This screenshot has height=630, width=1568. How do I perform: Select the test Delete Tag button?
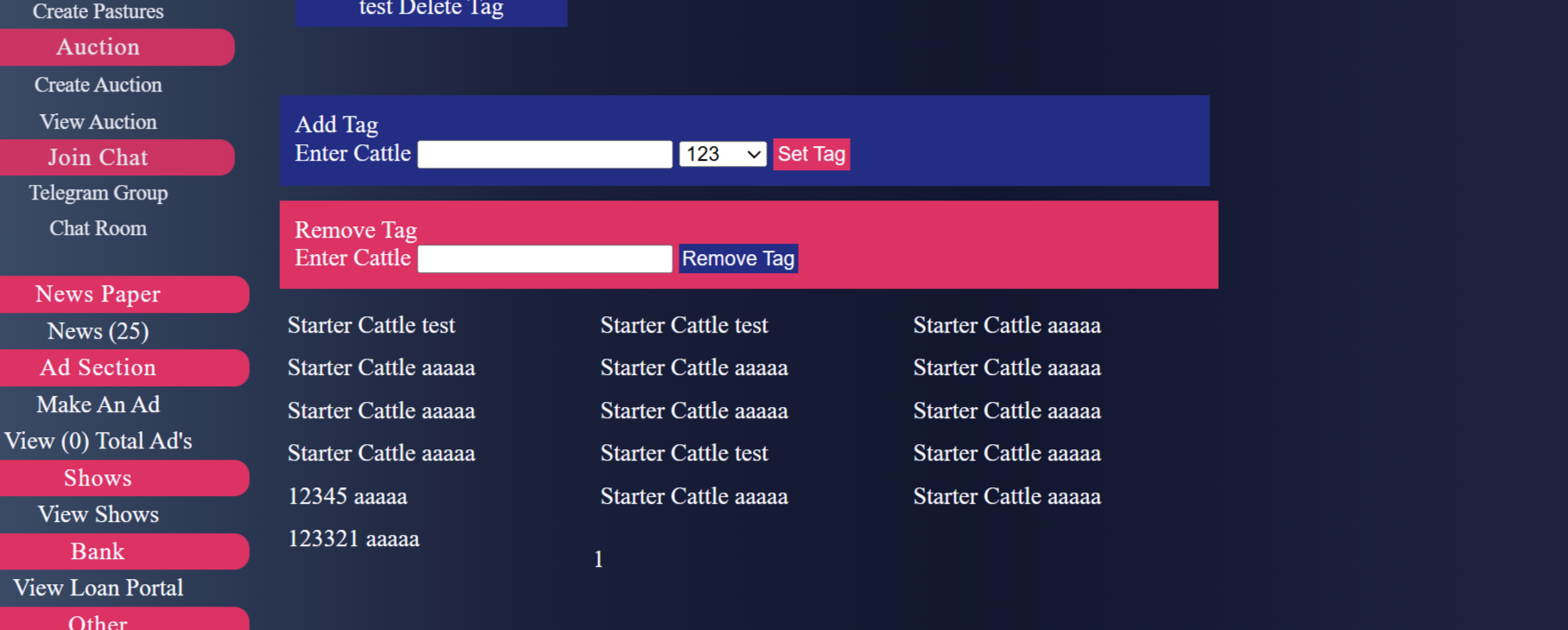[x=430, y=10]
